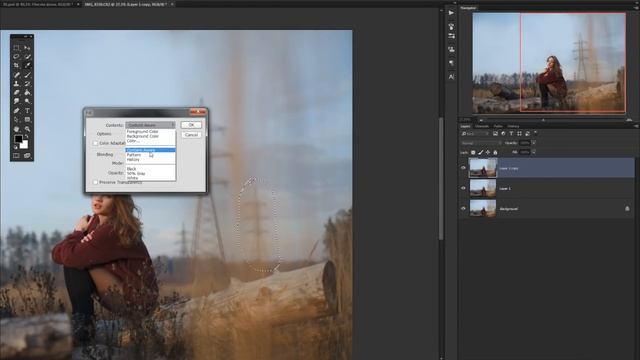Confirm the Fill dialog with OK
The image size is (640, 360).
pos(191,125)
